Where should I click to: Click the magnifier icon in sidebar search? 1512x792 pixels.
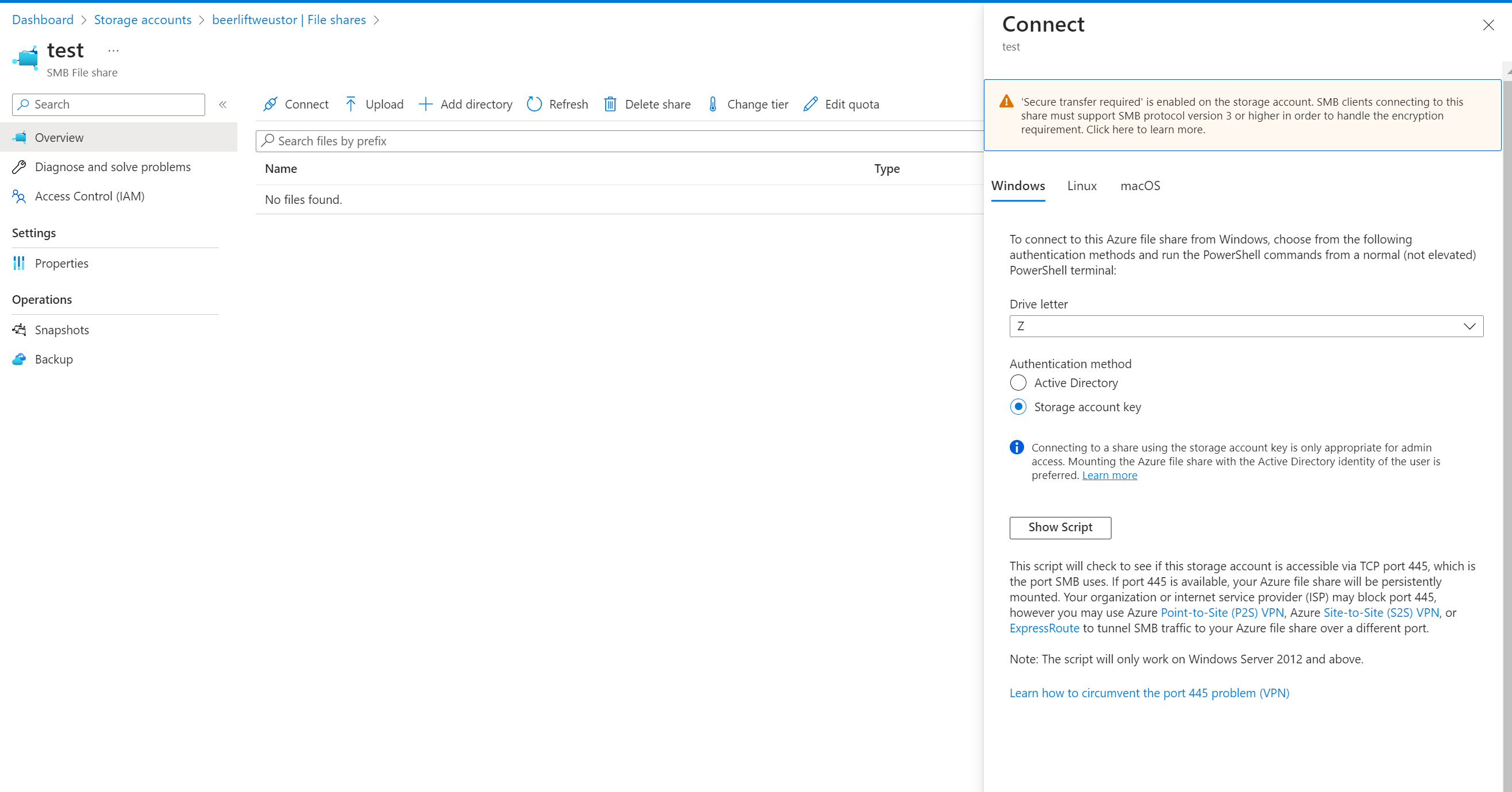(x=24, y=105)
